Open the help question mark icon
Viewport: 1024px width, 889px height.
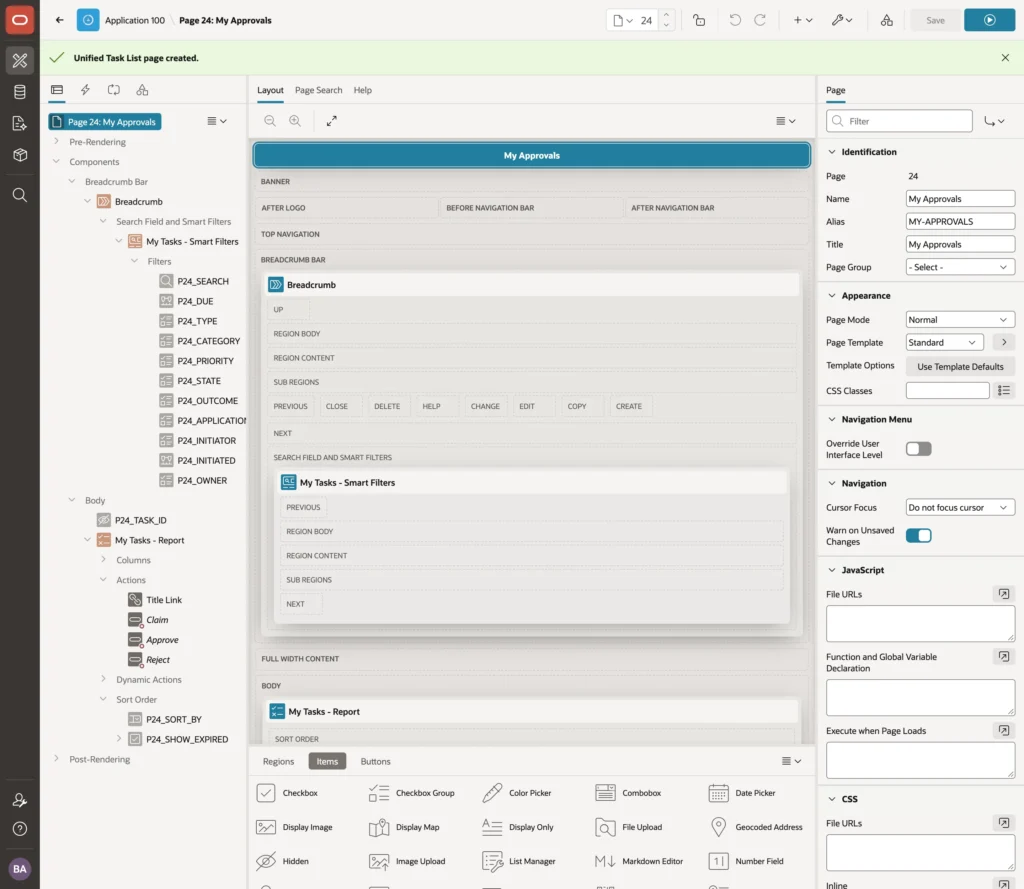[x=20, y=829]
